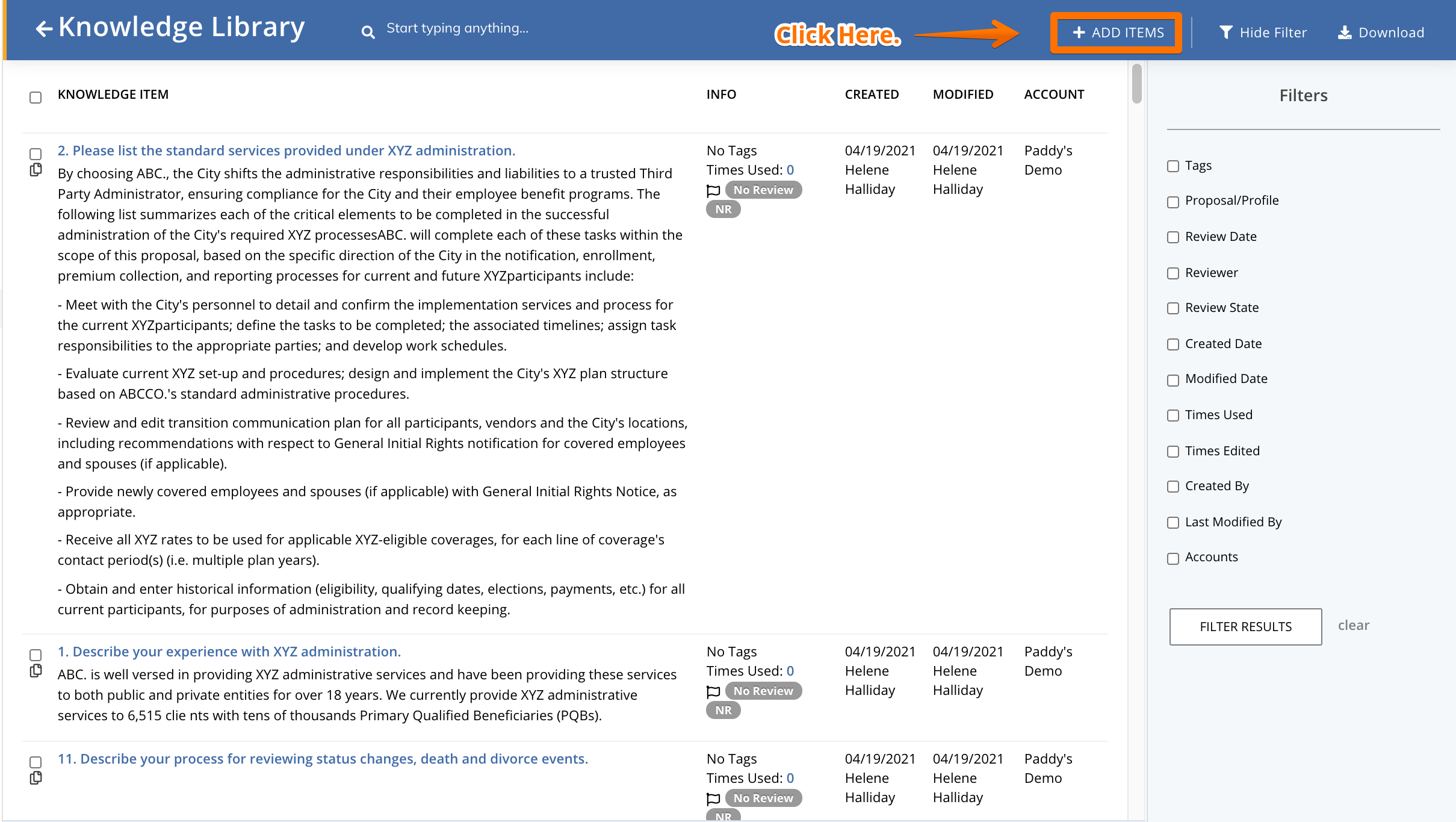Click the Hide Filter funnel icon

pos(1225,33)
